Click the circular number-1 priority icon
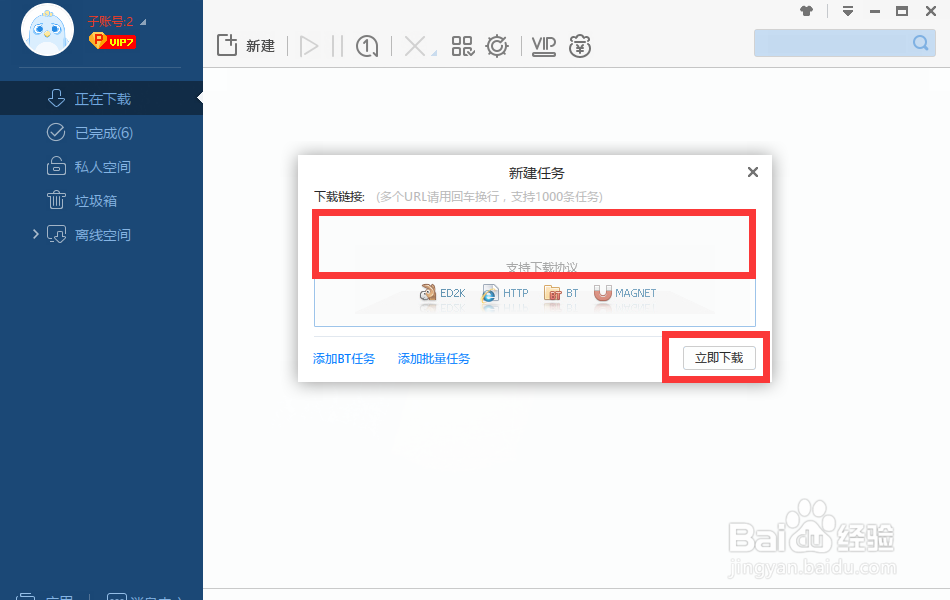The image size is (950, 600). point(367,46)
